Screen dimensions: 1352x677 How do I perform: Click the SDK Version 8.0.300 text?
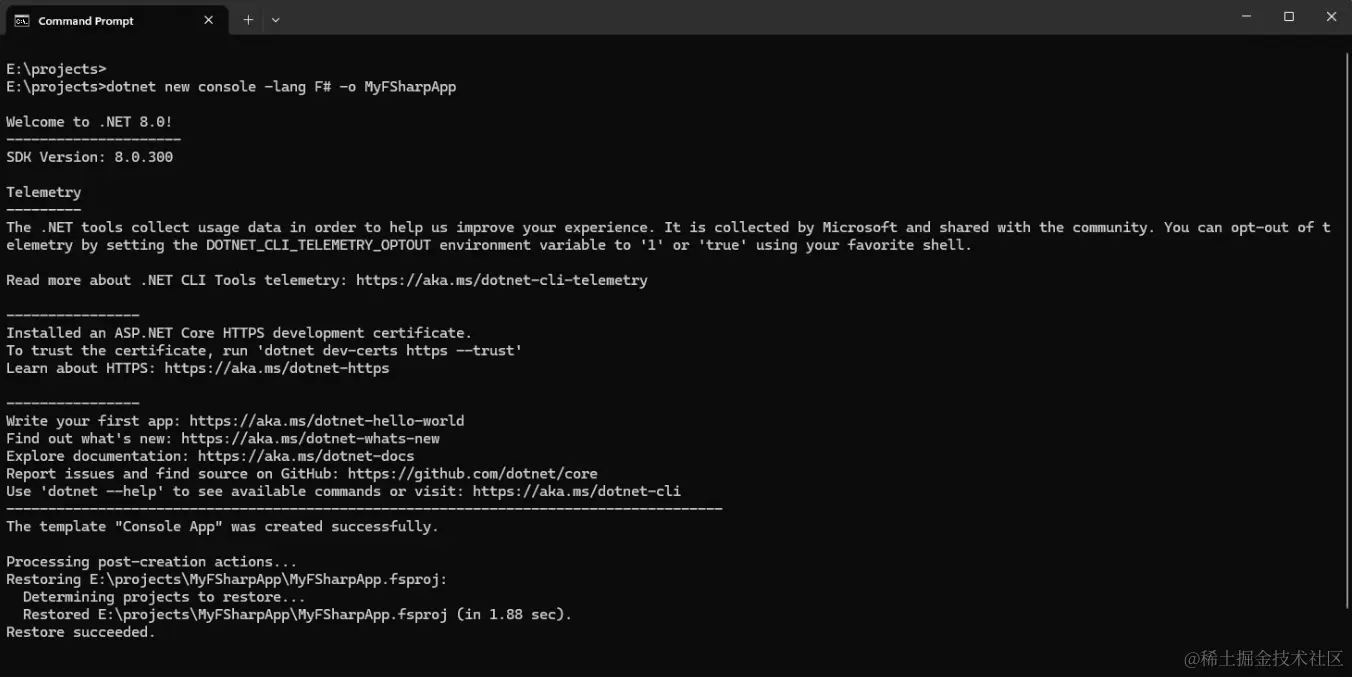90,157
